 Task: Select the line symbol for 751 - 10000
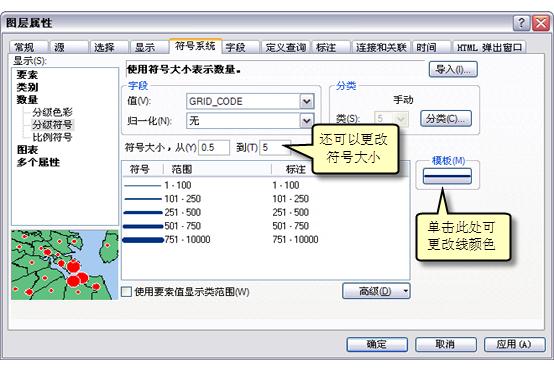143,240
